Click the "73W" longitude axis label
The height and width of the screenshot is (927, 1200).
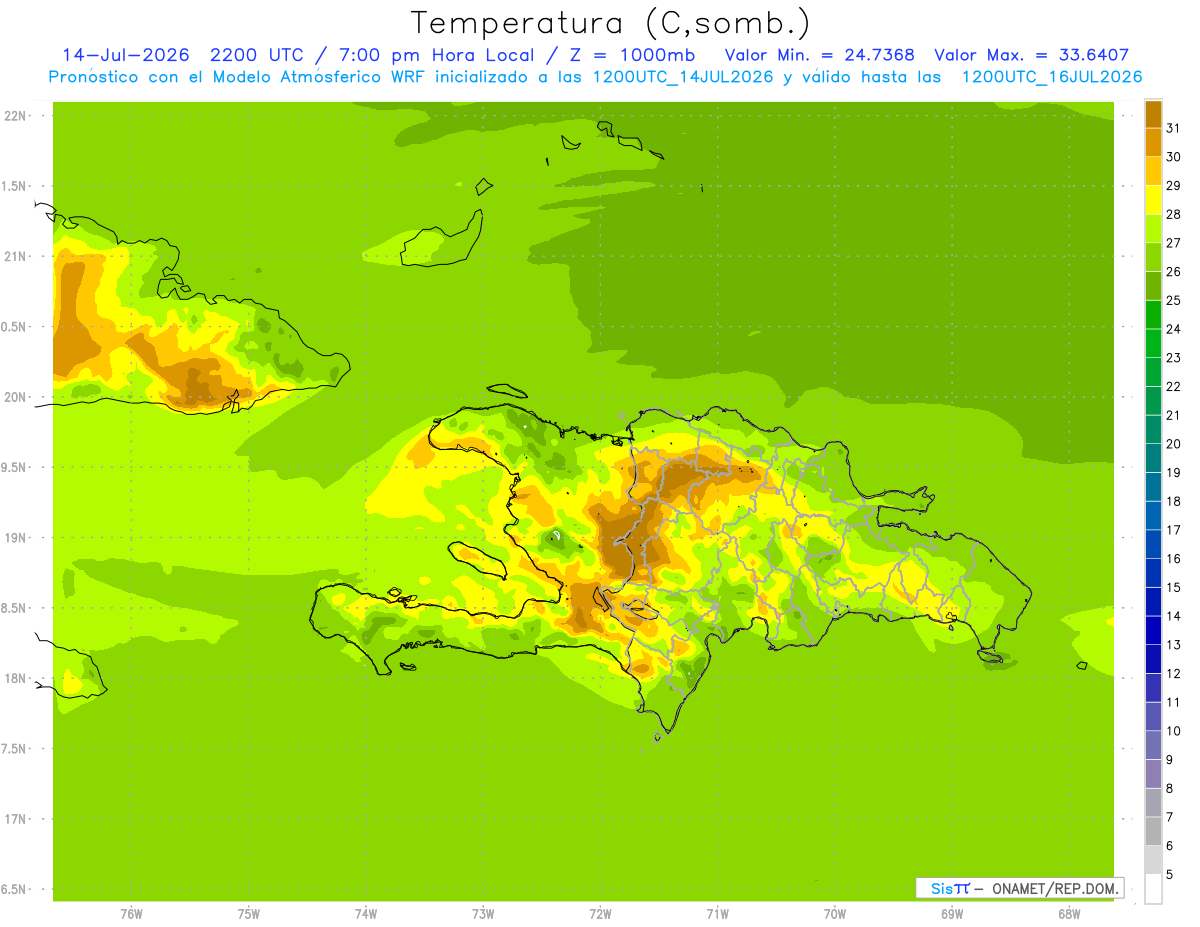(483, 913)
